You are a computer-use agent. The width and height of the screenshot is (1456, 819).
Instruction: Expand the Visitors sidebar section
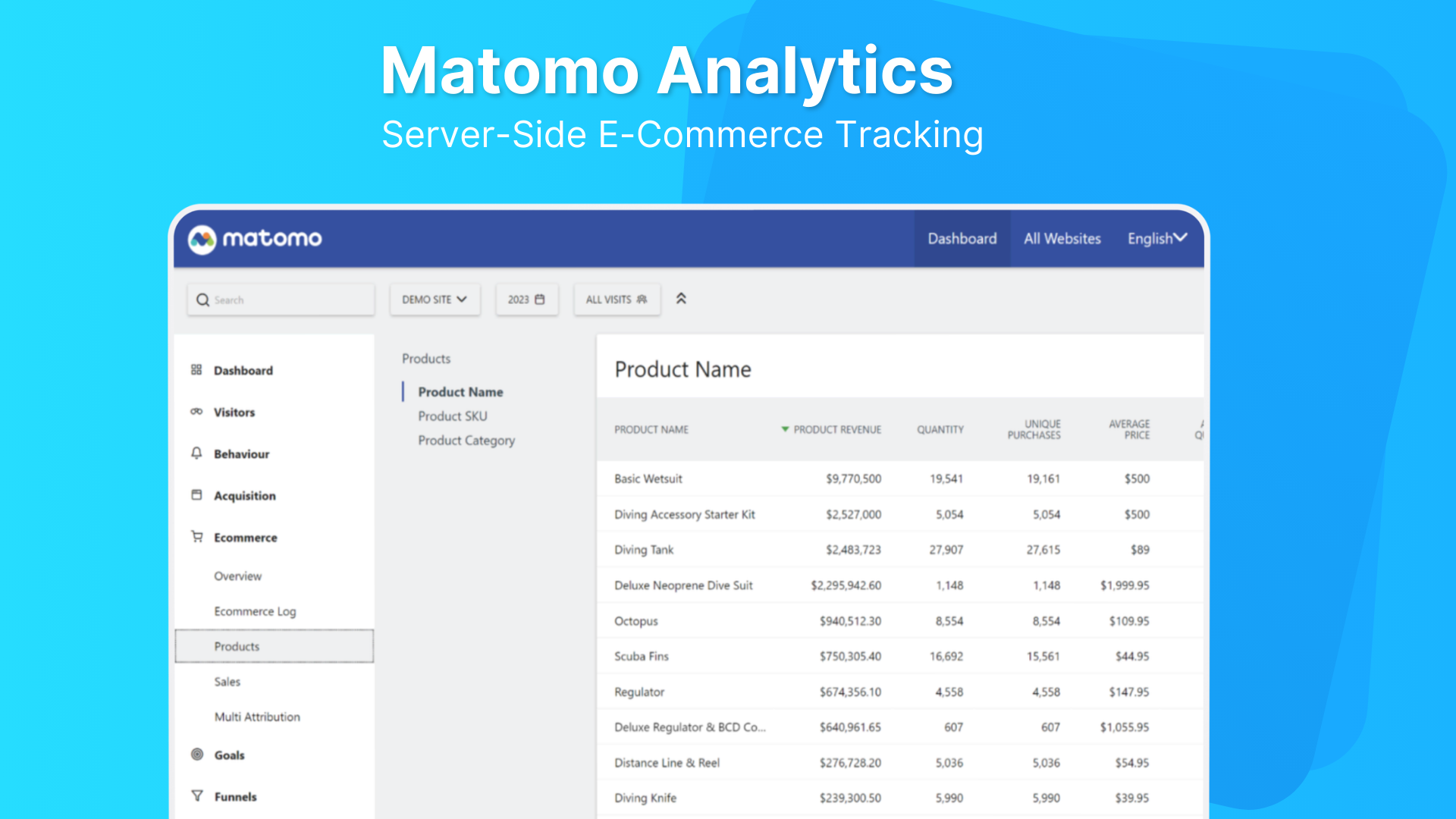[234, 413]
